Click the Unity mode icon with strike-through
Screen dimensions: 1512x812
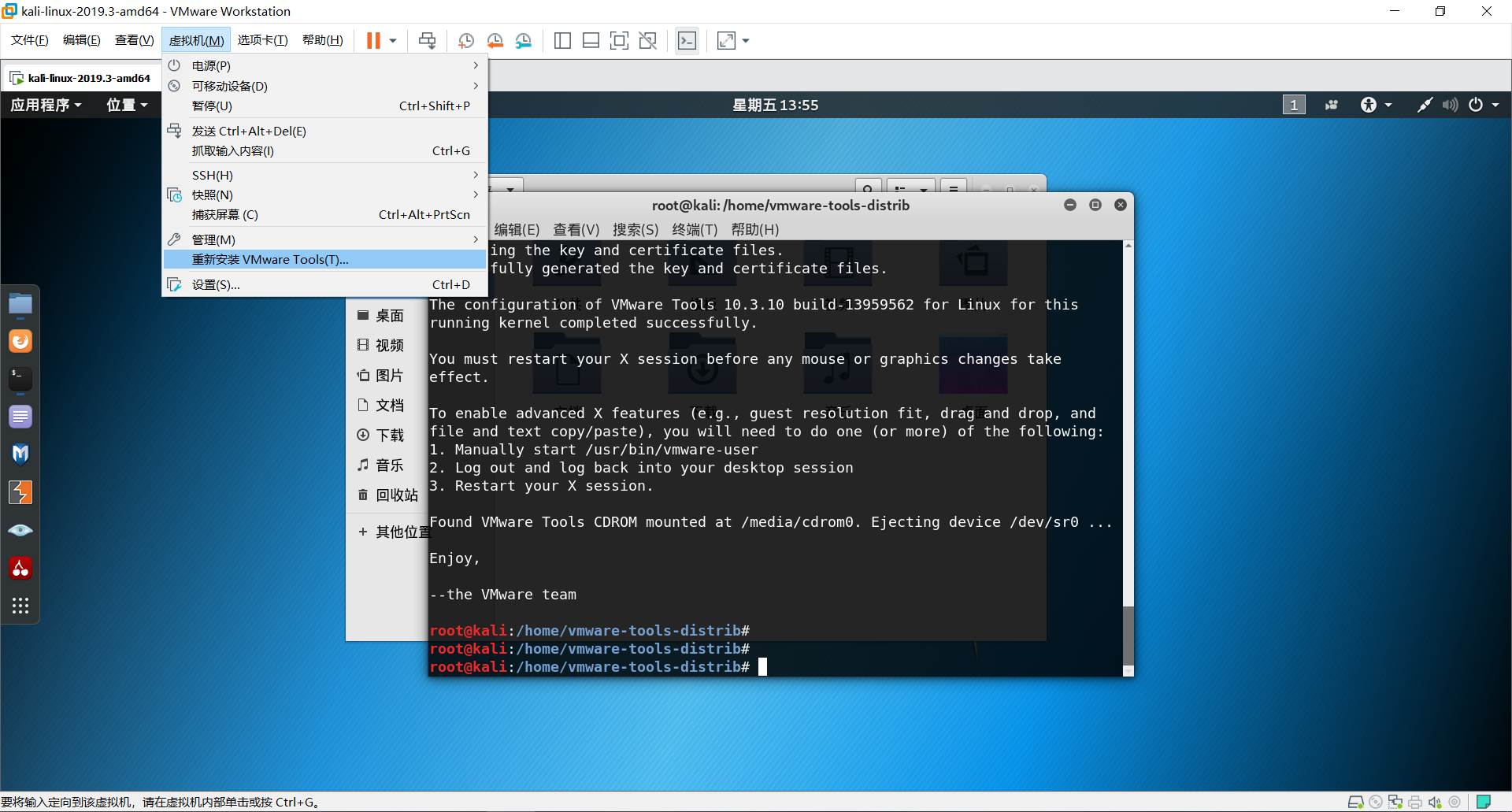pos(648,40)
